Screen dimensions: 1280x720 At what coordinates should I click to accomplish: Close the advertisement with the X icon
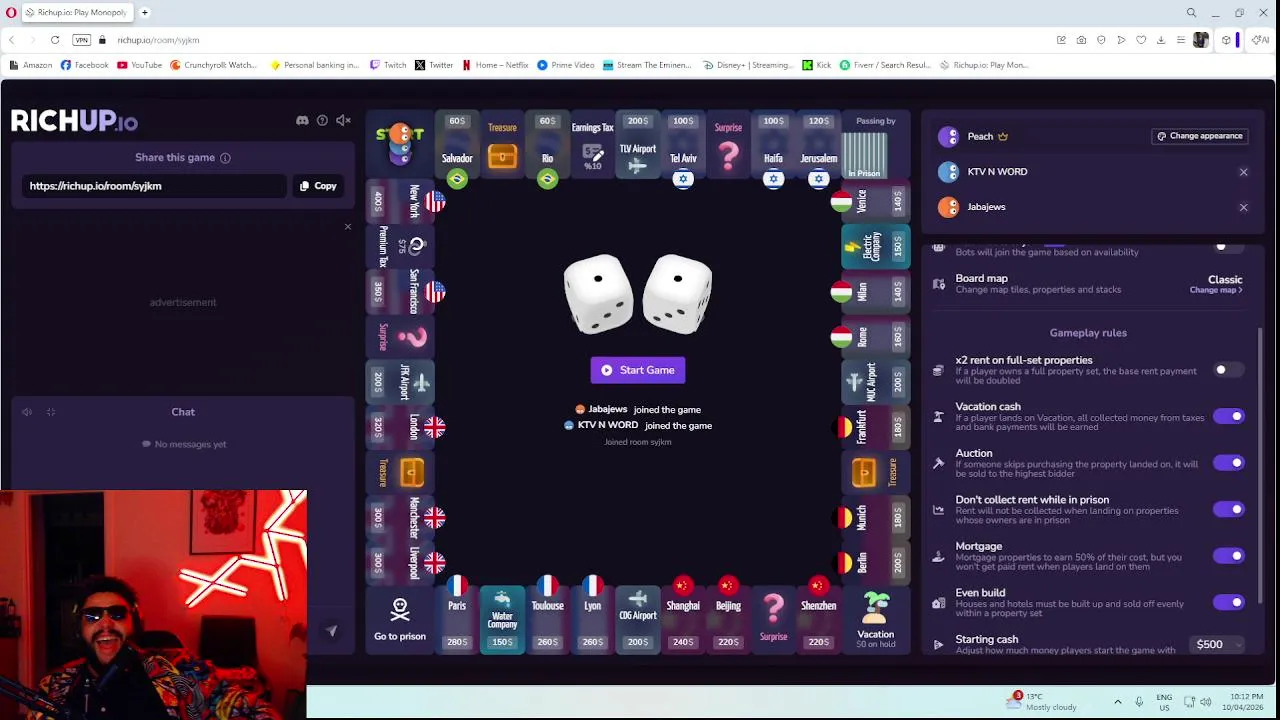pyautogui.click(x=348, y=227)
